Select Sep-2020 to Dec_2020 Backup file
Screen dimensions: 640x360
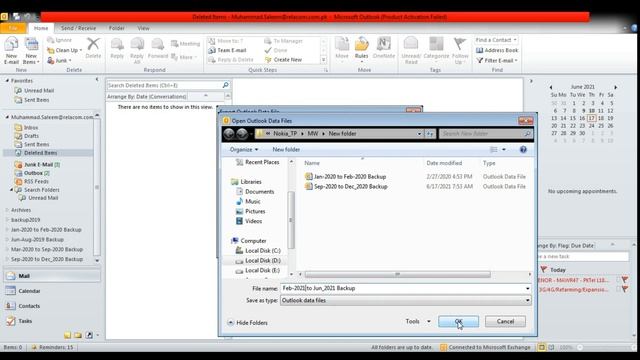(x=351, y=187)
